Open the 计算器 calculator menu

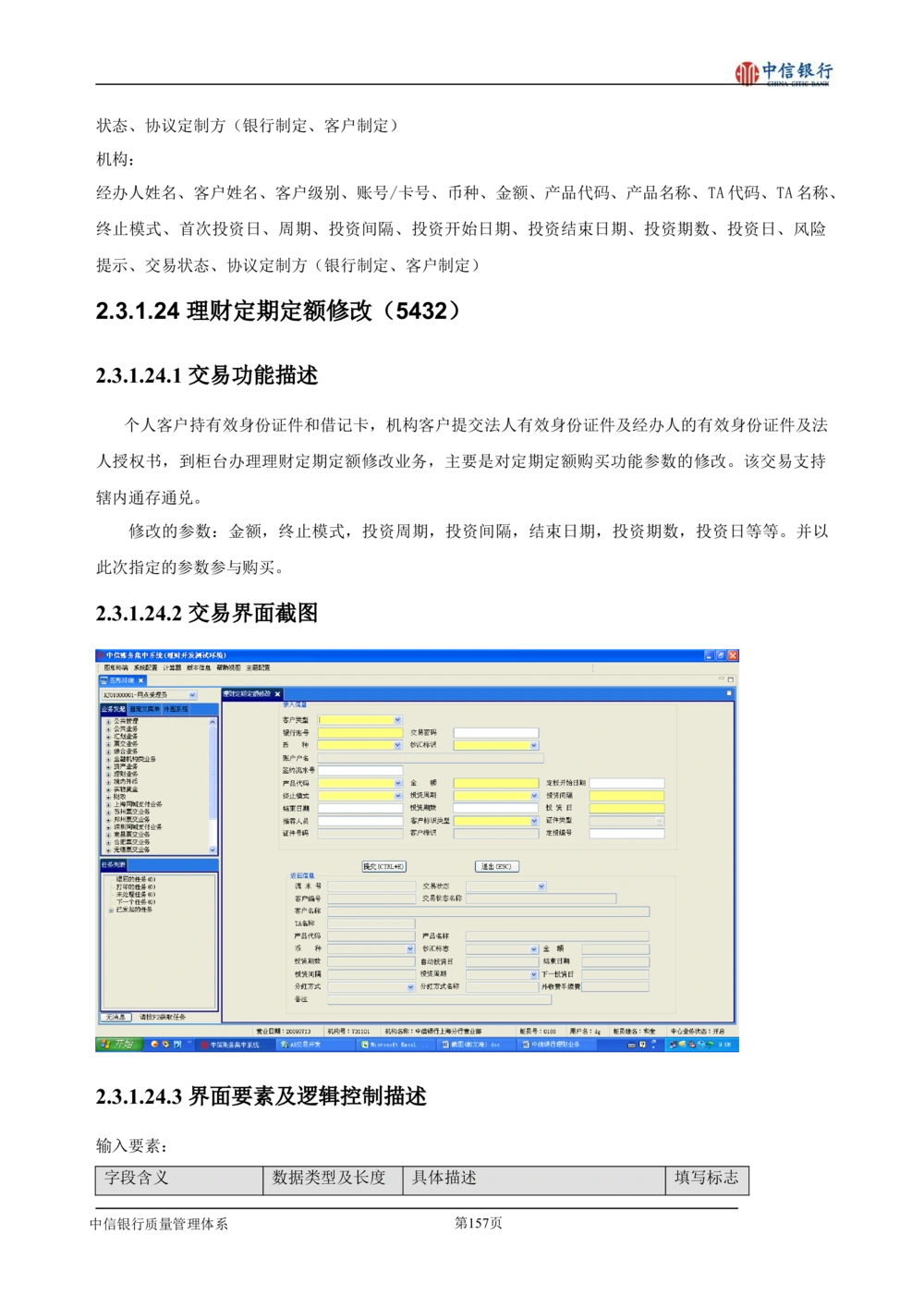click(x=172, y=667)
